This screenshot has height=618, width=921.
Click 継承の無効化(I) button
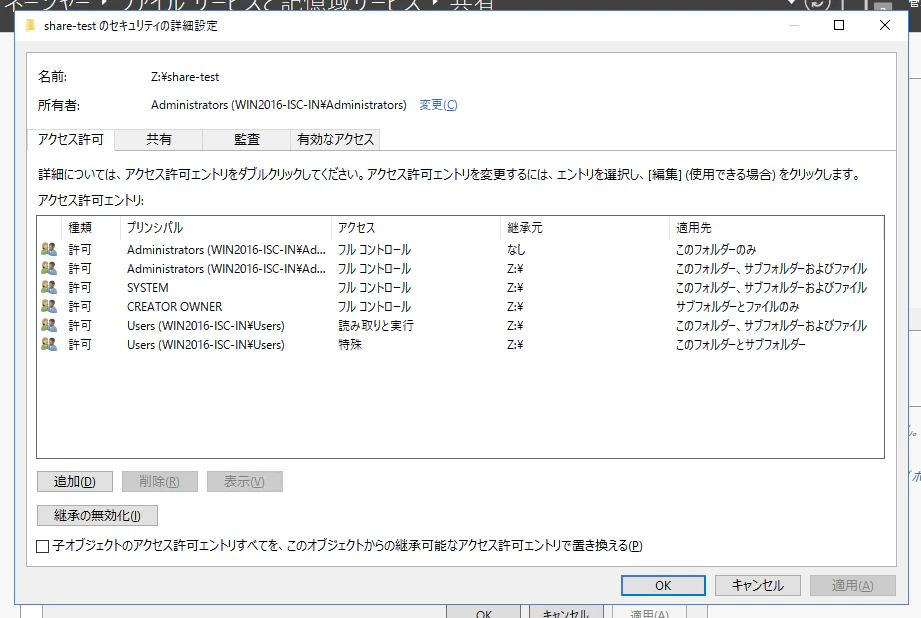[98, 516]
